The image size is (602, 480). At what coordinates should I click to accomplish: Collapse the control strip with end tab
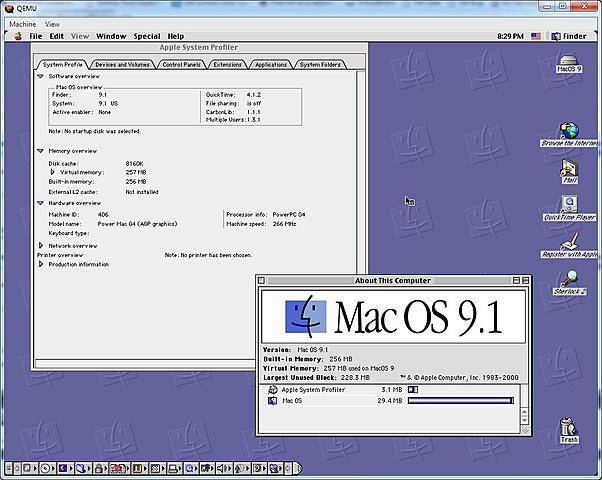[298, 468]
